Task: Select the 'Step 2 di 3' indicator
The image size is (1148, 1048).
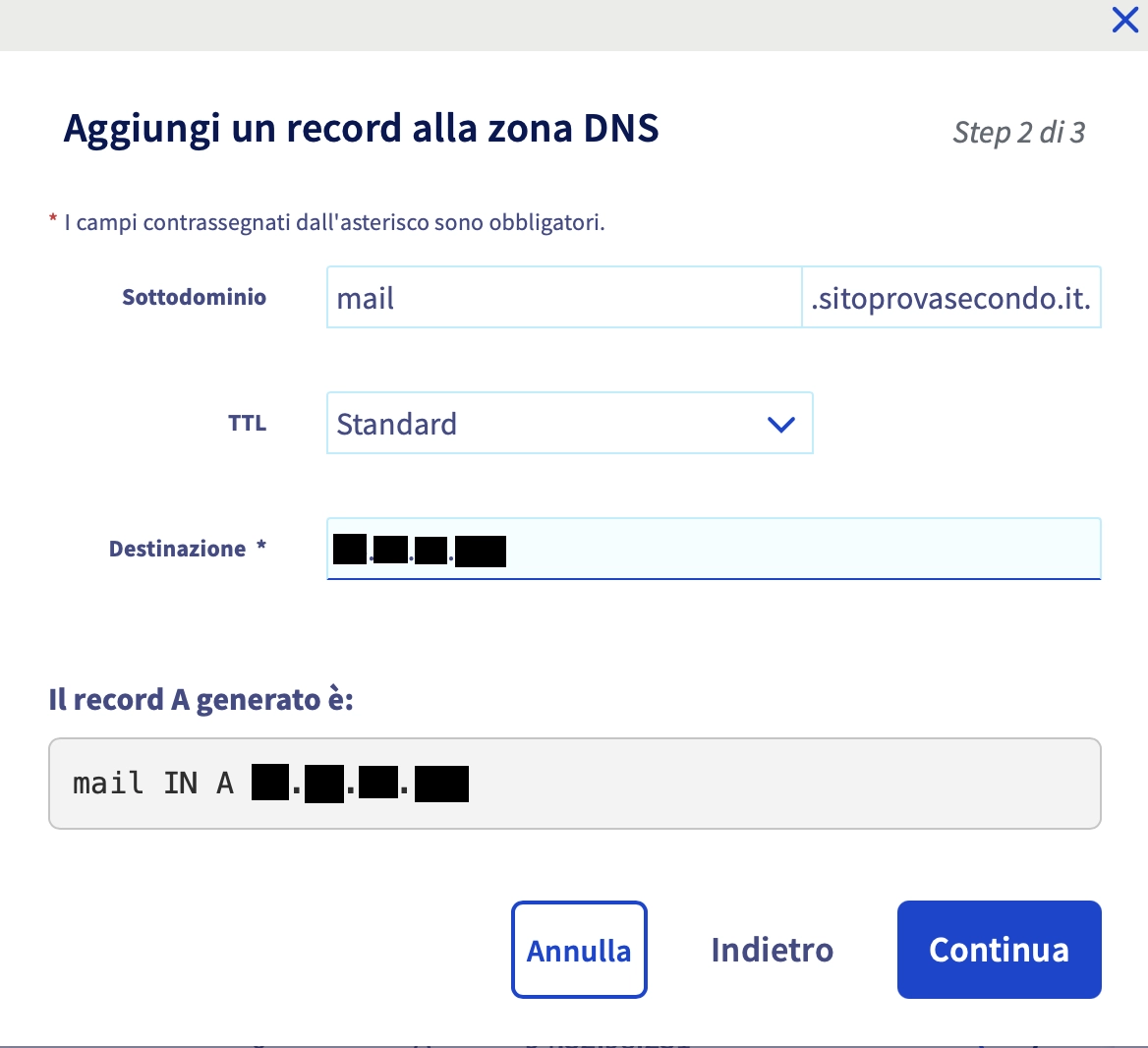Action: point(1018,133)
